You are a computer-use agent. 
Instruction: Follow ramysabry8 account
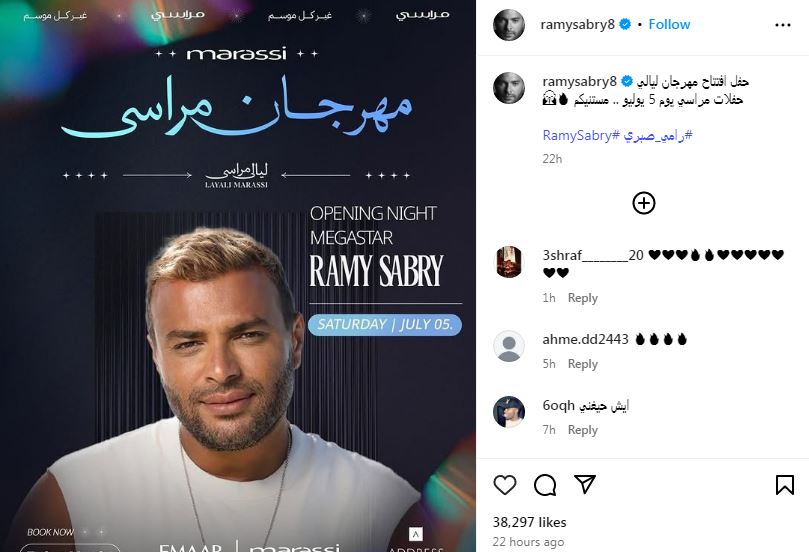pyautogui.click(x=669, y=24)
